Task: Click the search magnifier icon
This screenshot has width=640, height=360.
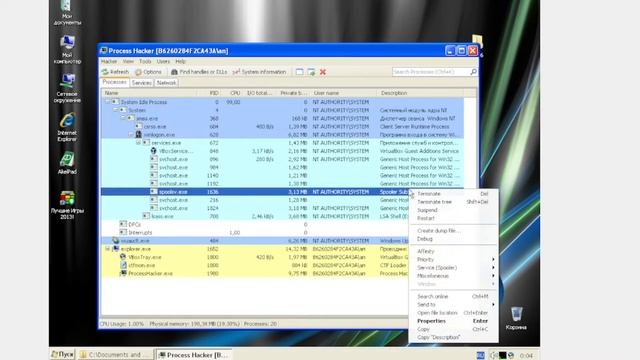Action: coord(473,72)
